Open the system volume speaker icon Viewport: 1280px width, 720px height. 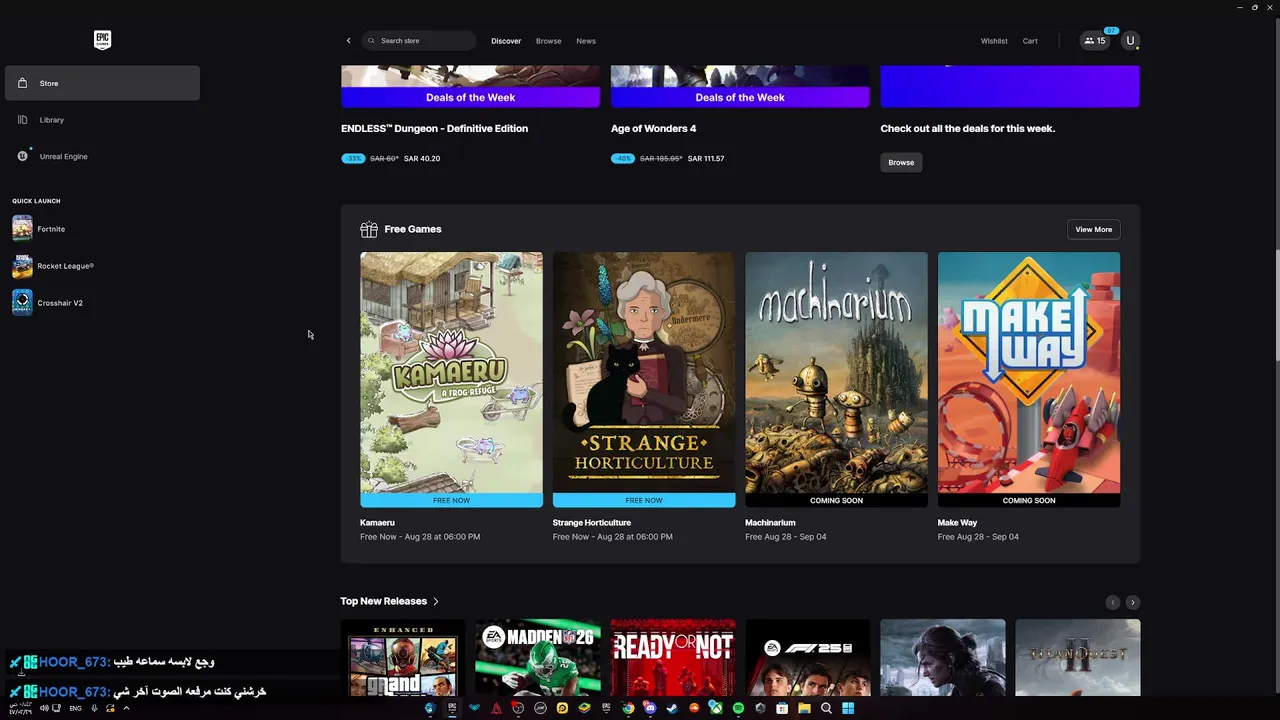click(44, 708)
